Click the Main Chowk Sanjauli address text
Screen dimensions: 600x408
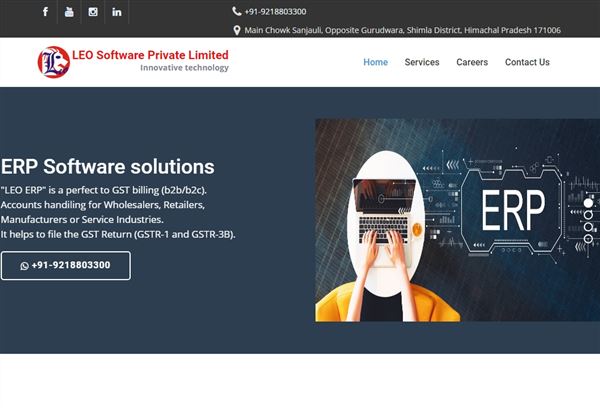tap(402, 30)
